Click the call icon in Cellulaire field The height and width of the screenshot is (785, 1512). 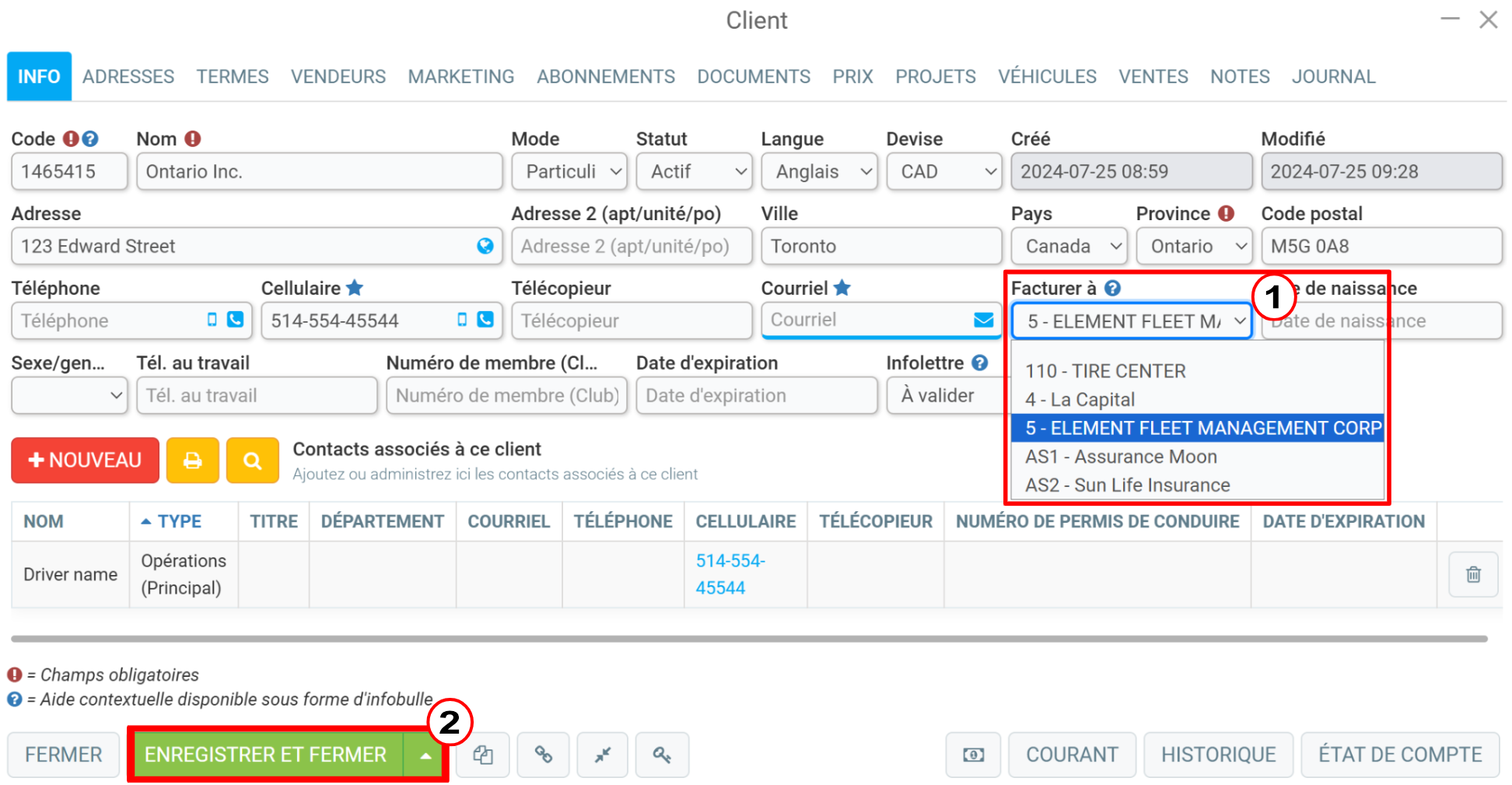pyautogui.click(x=485, y=320)
